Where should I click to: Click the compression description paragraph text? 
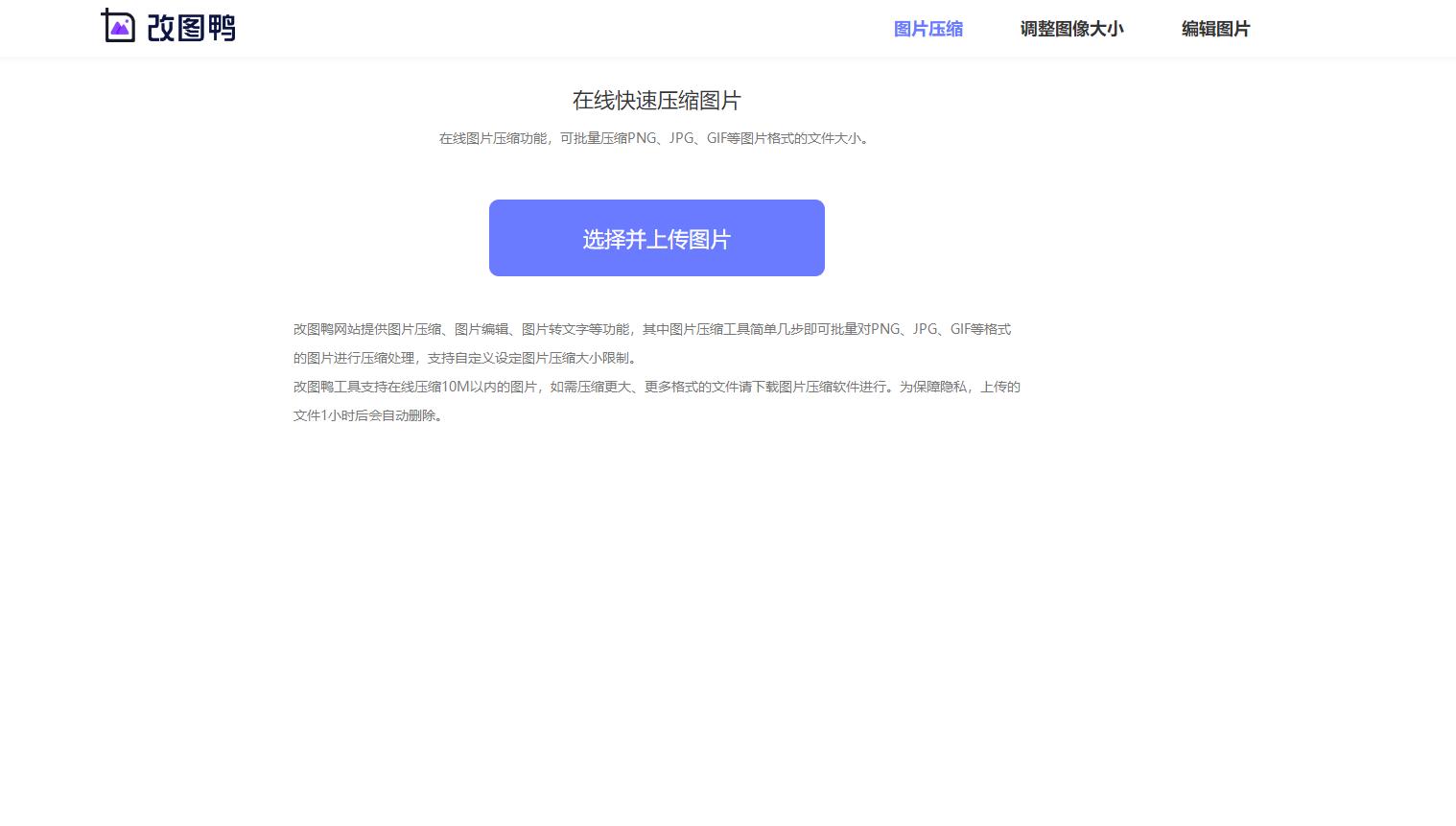[x=655, y=137]
